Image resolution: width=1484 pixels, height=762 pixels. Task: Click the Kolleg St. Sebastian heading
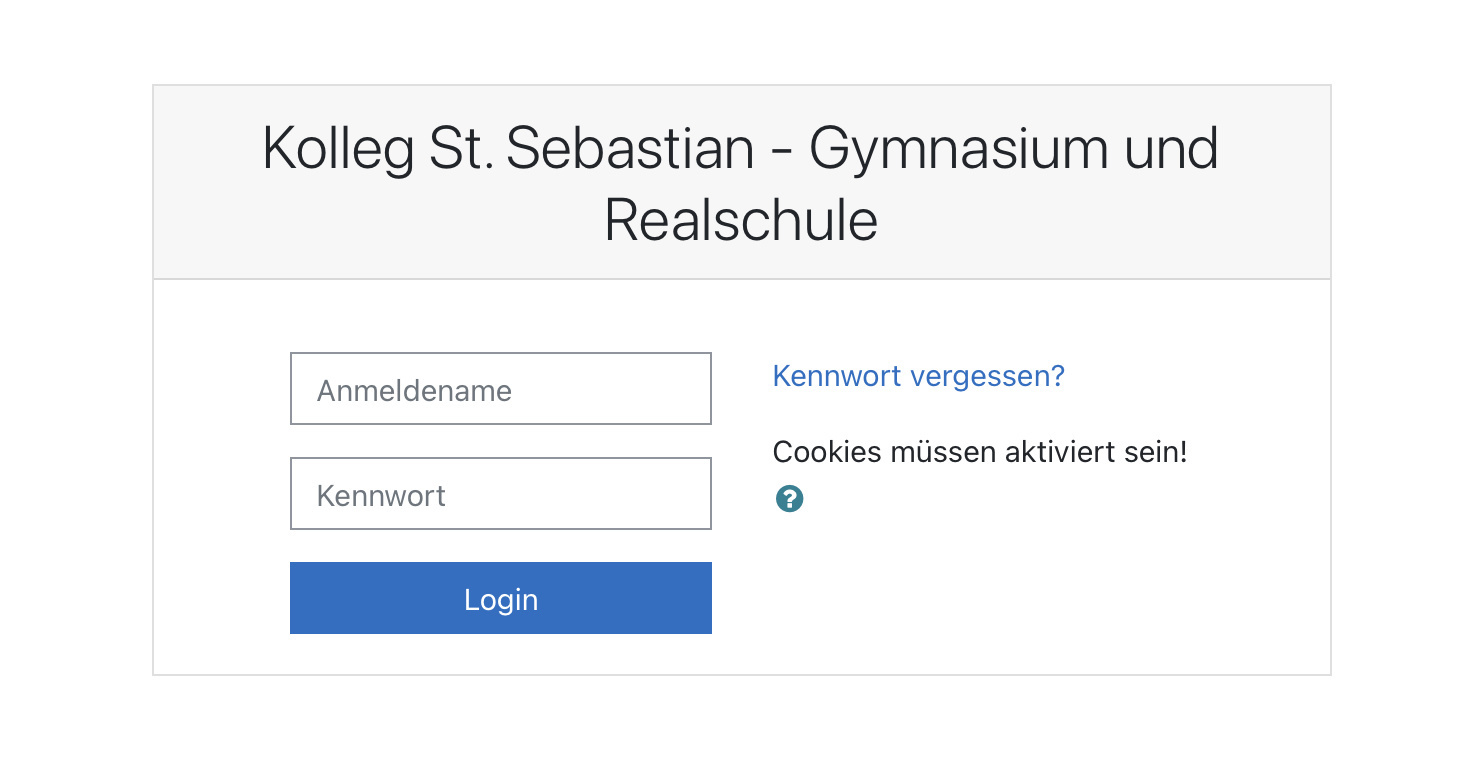[740, 183]
